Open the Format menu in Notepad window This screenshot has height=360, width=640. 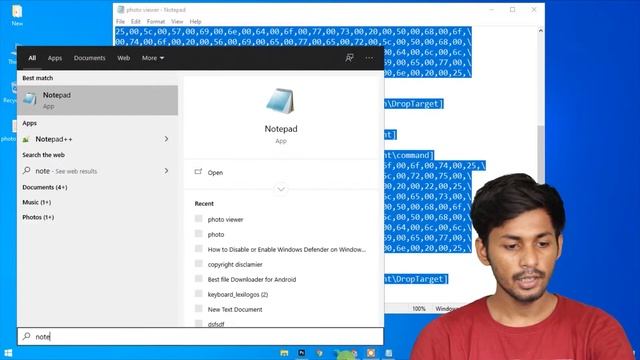[156, 21]
